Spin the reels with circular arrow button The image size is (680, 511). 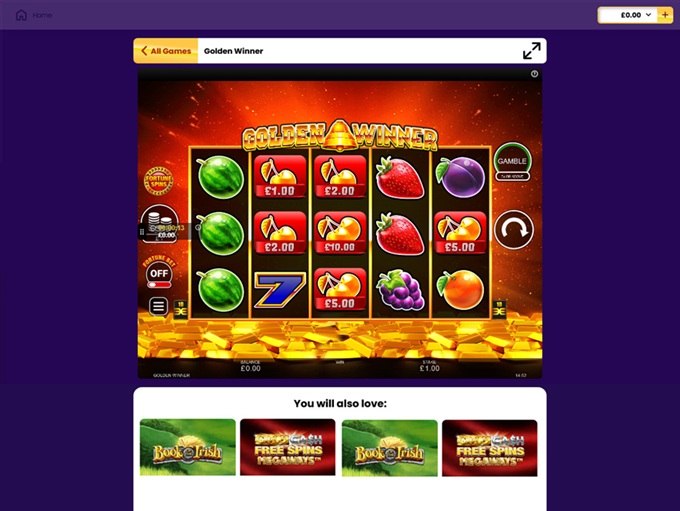pos(514,229)
